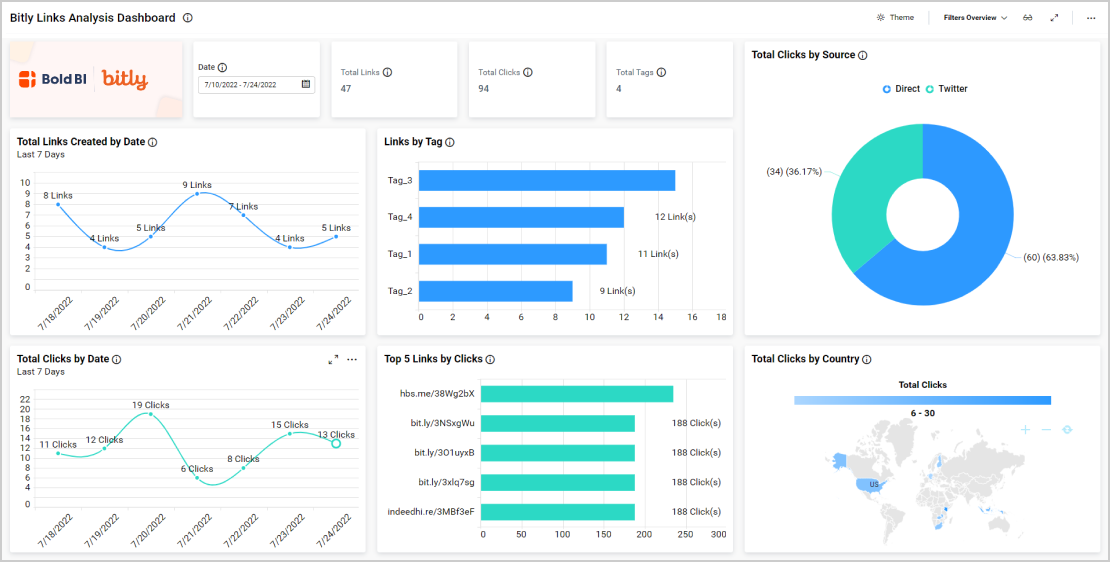
Task: Maximize the Total Clicks by Date widget
Action: [333, 359]
